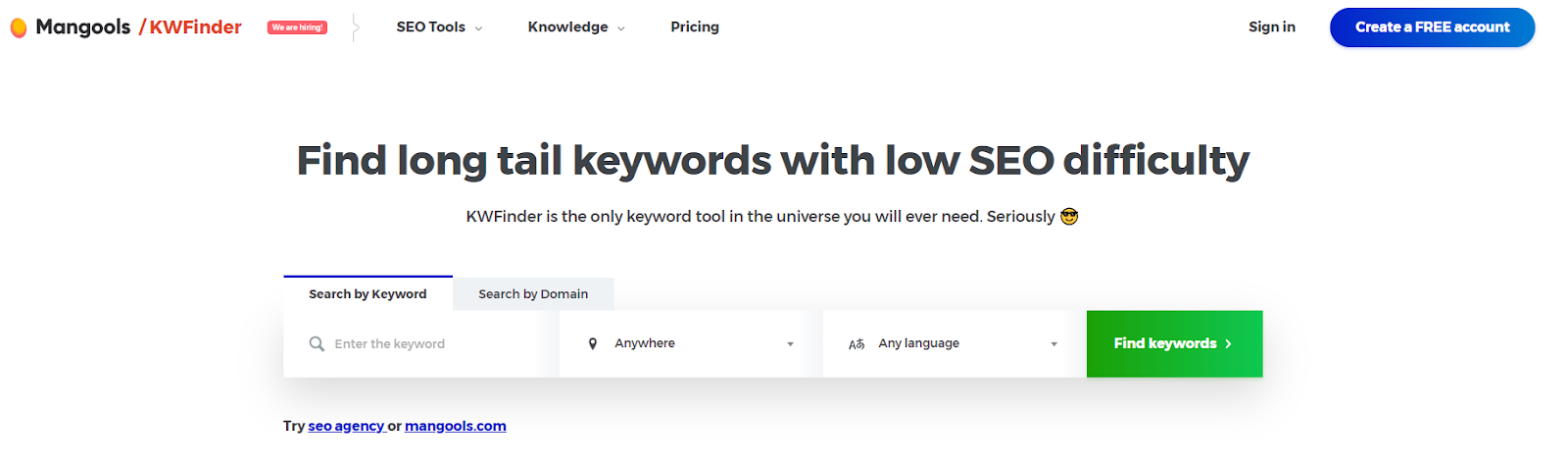
Task: Try the seo agency example link
Action: click(x=346, y=427)
